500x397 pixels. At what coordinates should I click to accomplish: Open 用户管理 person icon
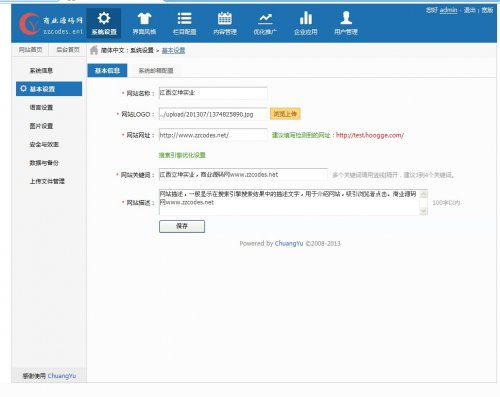(x=346, y=18)
